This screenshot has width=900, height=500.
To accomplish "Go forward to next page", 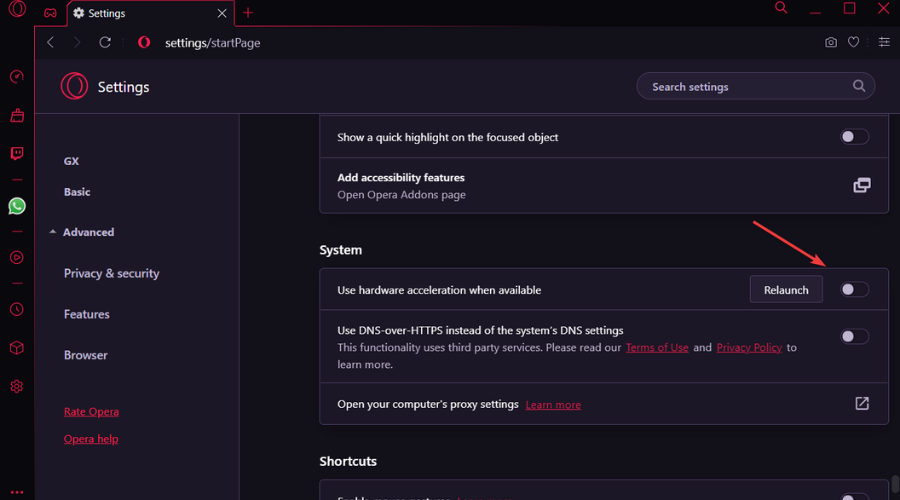I will click(77, 42).
